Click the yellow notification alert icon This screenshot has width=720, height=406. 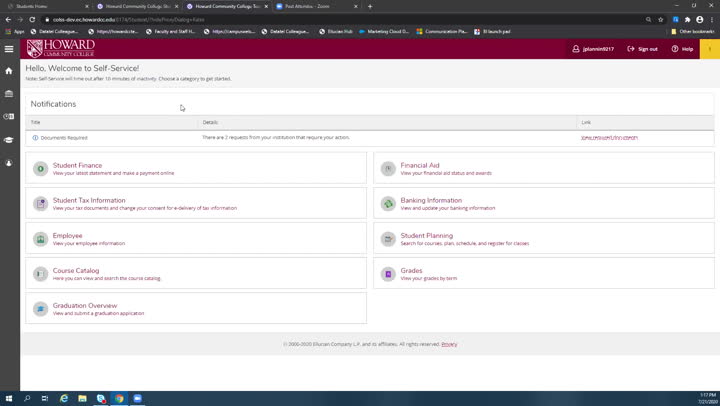coord(710,49)
